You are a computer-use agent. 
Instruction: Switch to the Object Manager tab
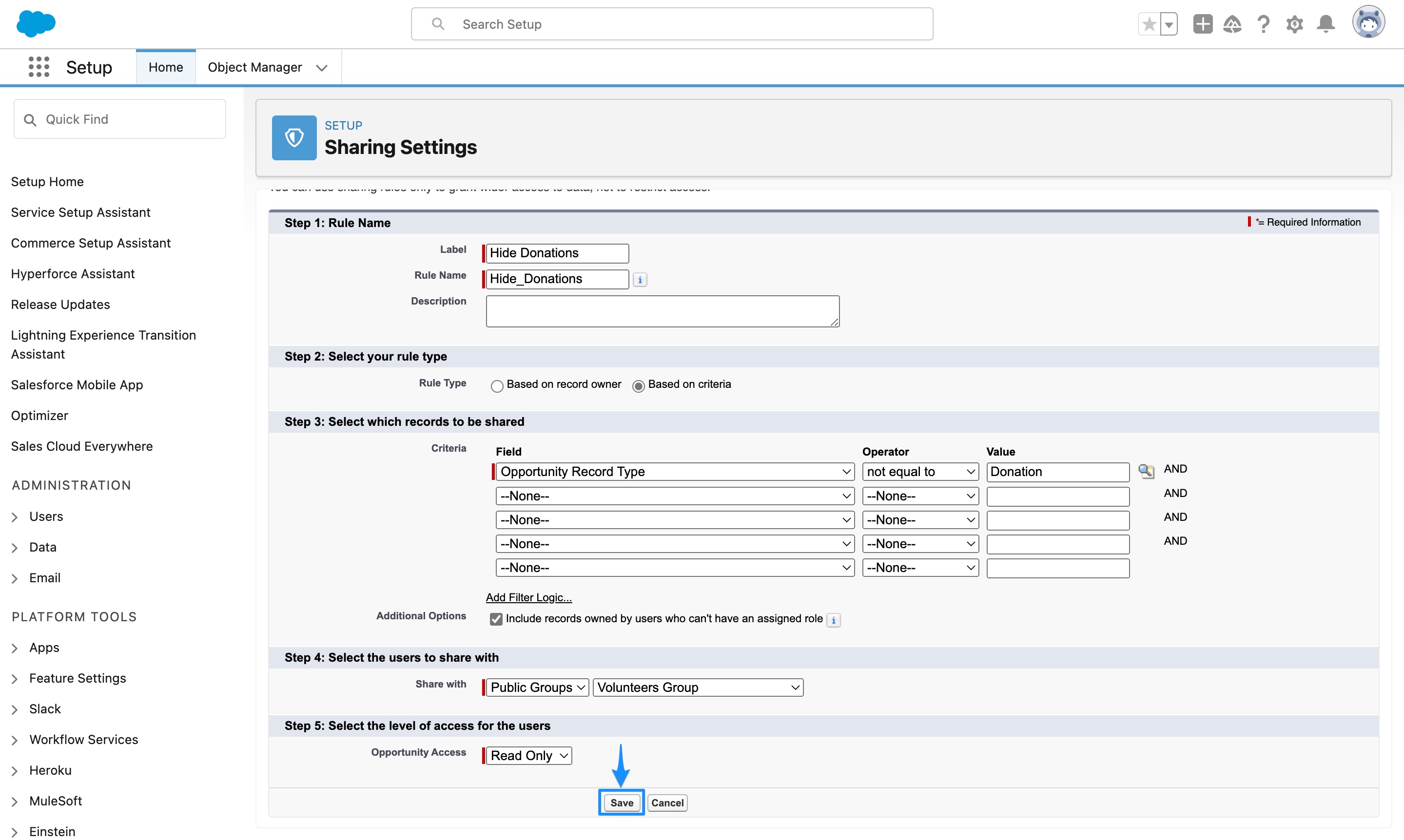(x=255, y=67)
